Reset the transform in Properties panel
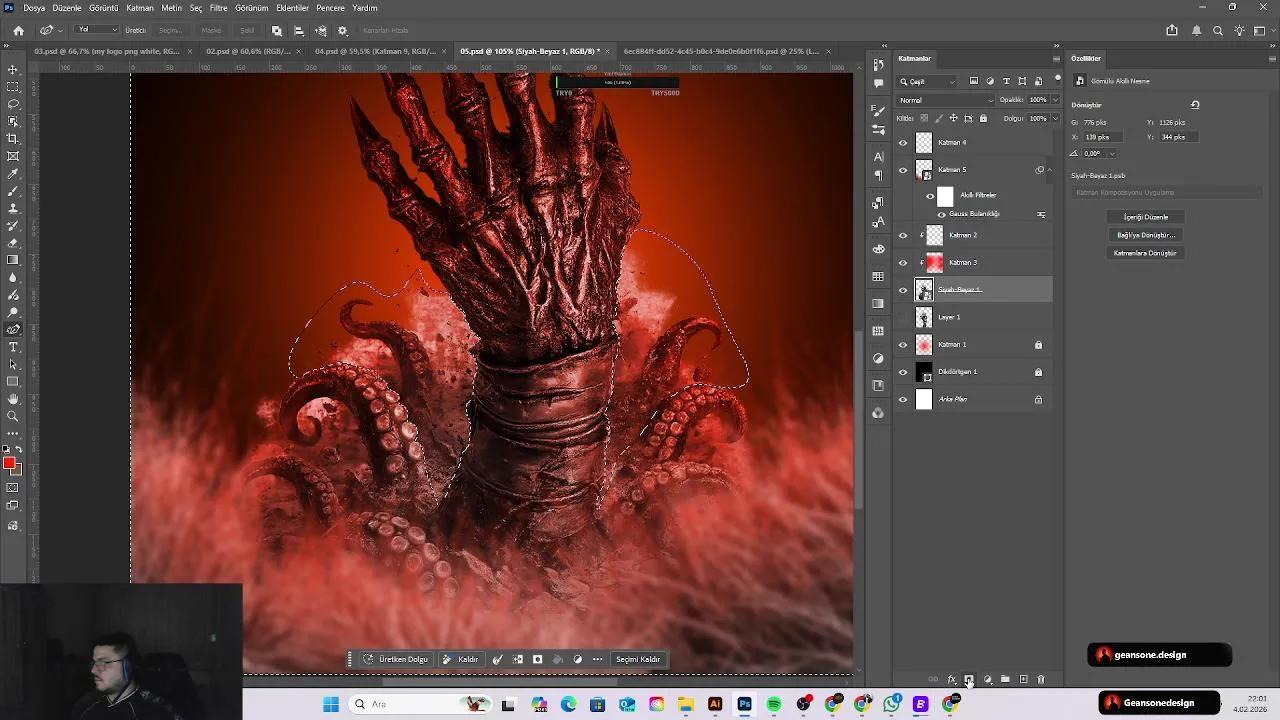This screenshot has width=1280, height=720. click(x=1195, y=104)
